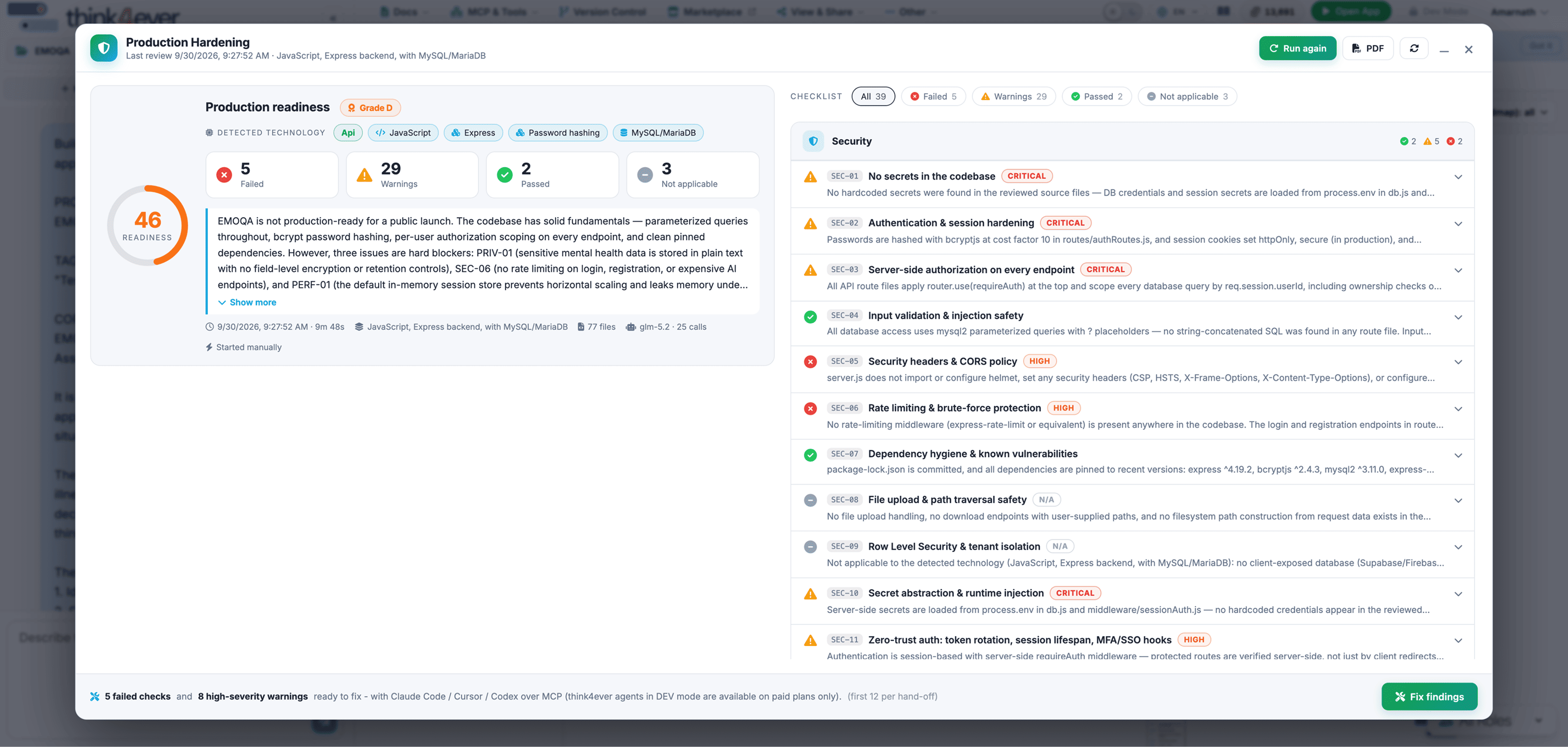The width and height of the screenshot is (1568, 747).
Task: Click the Production Hardening shield icon
Action: (104, 48)
